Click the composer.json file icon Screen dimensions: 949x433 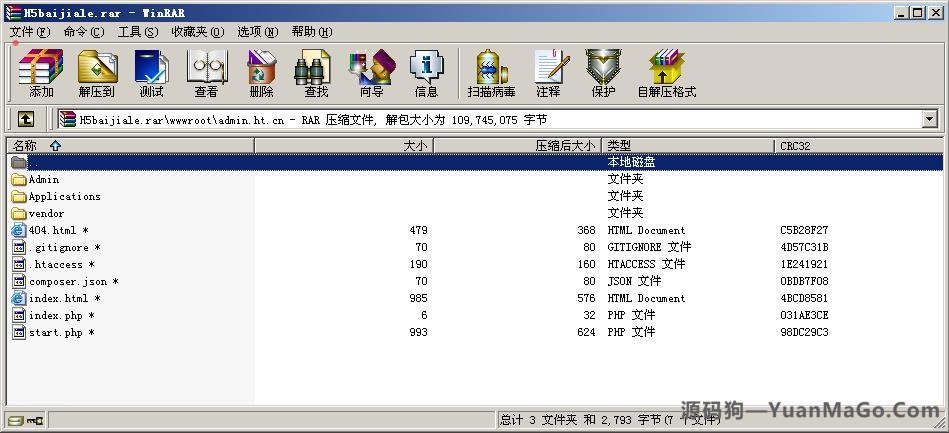tap(19, 281)
